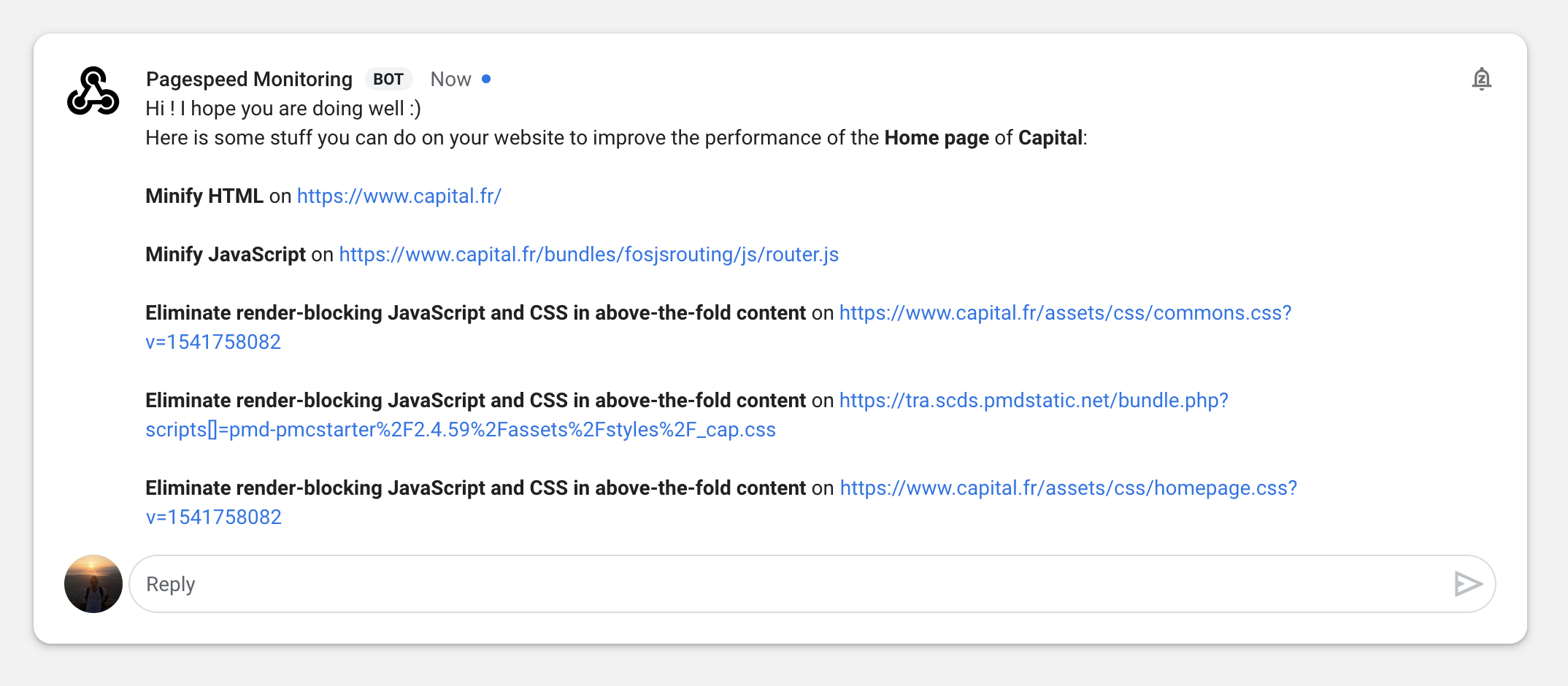Image resolution: width=1568 pixels, height=686 pixels.
Task: Open the user profile photo beside Reply
Action: click(93, 584)
